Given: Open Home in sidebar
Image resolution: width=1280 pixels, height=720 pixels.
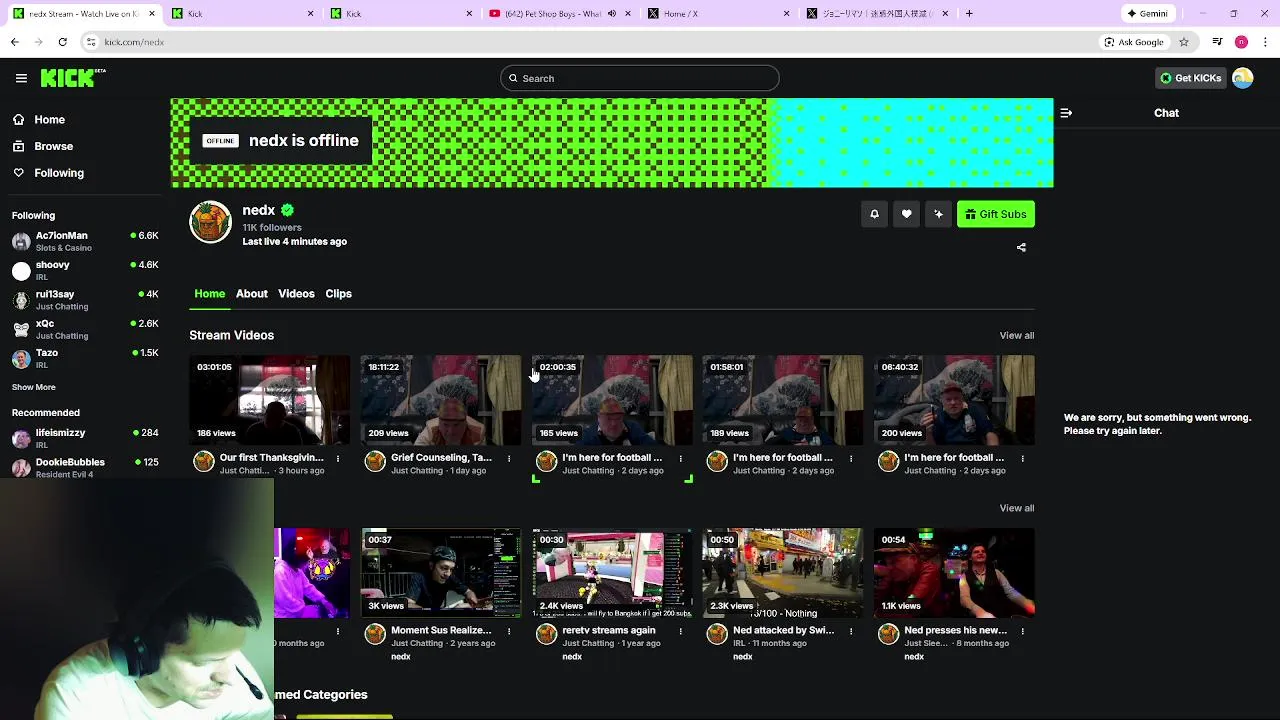Looking at the screenshot, I should 49,120.
